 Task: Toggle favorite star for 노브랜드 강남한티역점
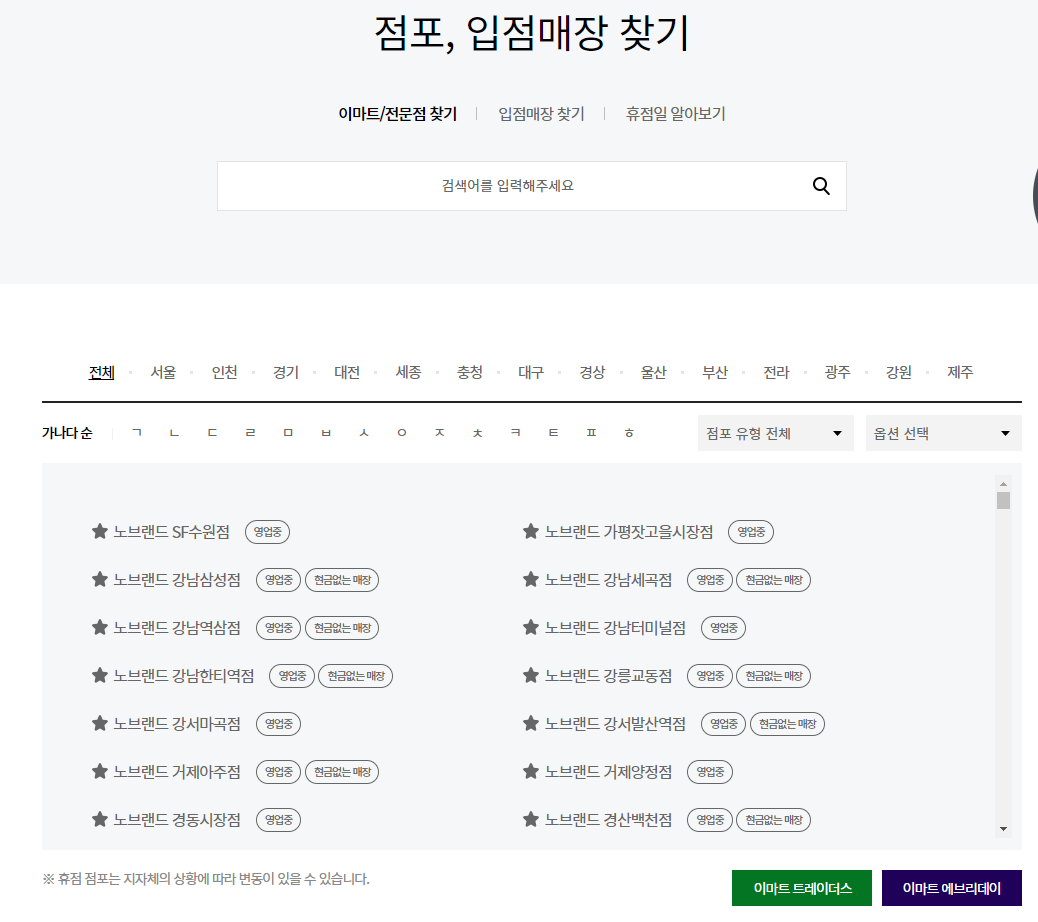[99, 676]
